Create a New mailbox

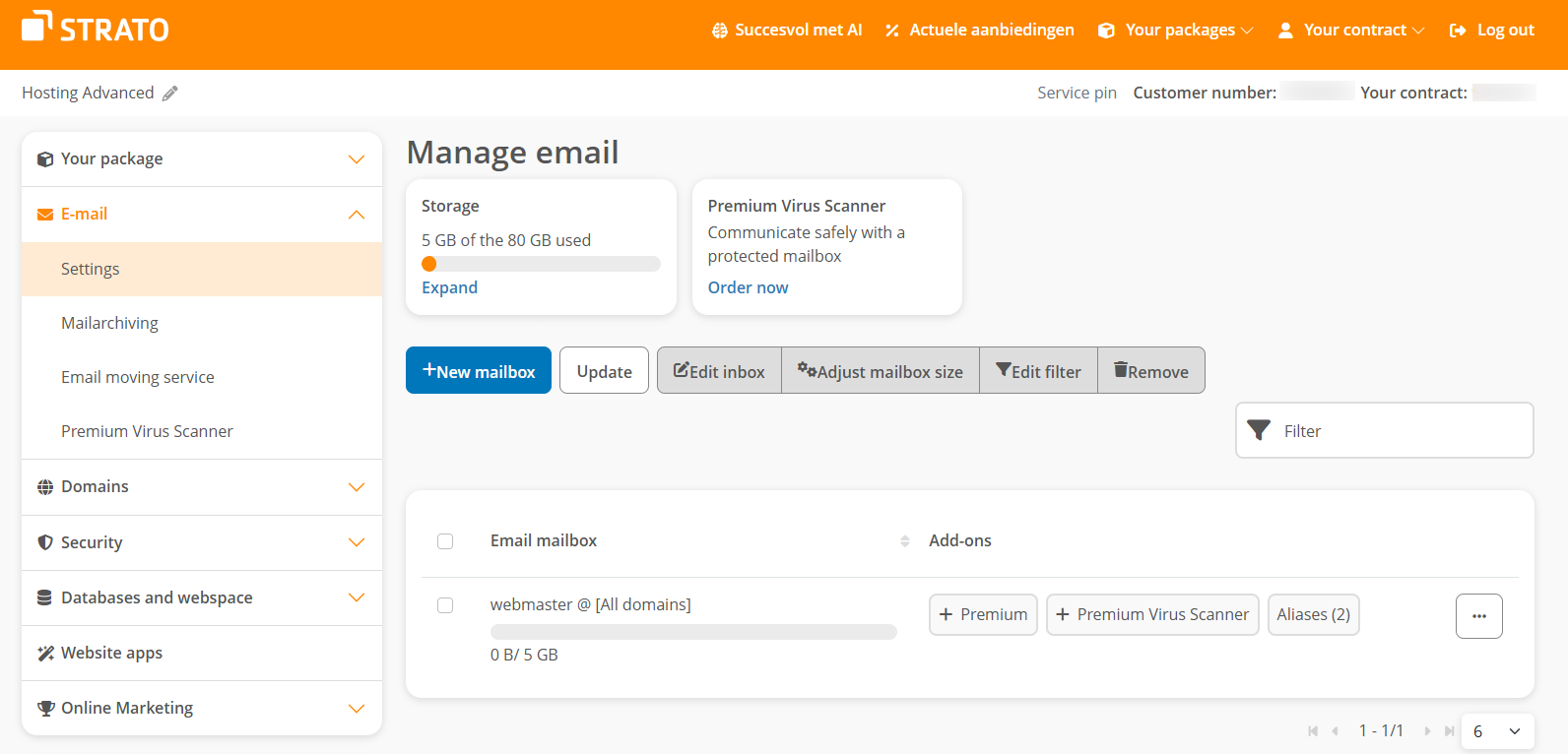point(479,370)
